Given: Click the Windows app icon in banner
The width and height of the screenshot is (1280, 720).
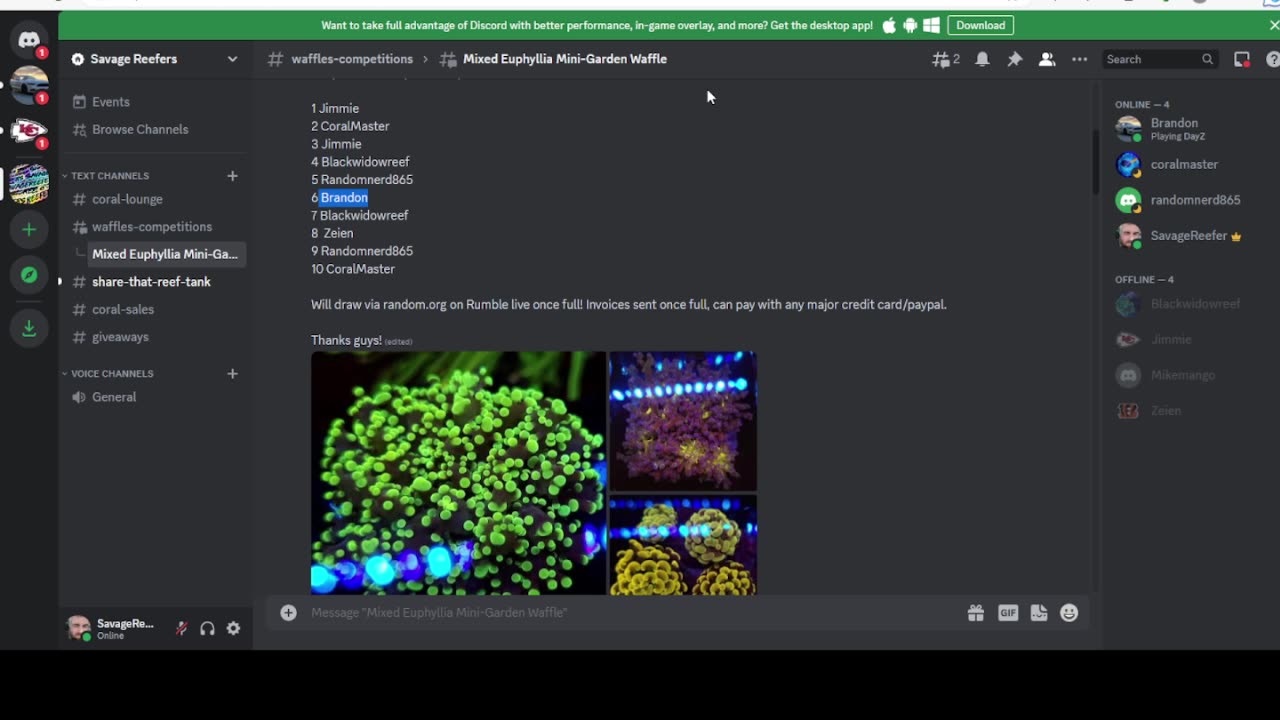Looking at the screenshot, I should pyautogui.click(x=931, y=25).
